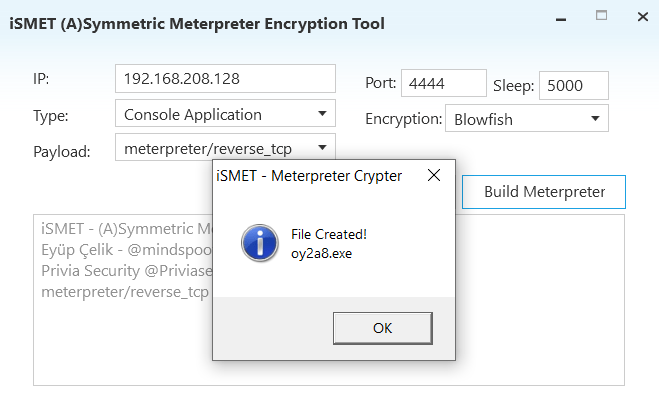Open the Encryption dropdown showing Blowfish
659x399 pixels.
tap(527, 119)
